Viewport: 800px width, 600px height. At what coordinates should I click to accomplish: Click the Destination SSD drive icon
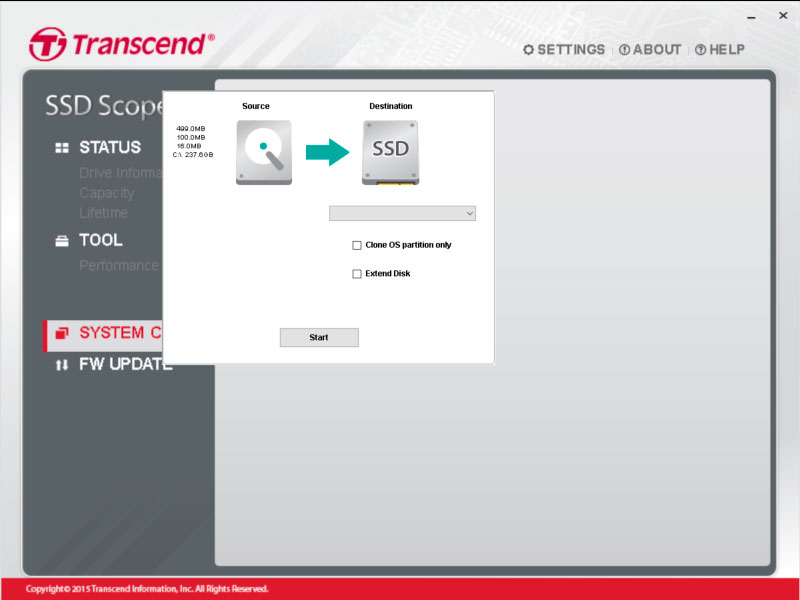pos(390,152)
